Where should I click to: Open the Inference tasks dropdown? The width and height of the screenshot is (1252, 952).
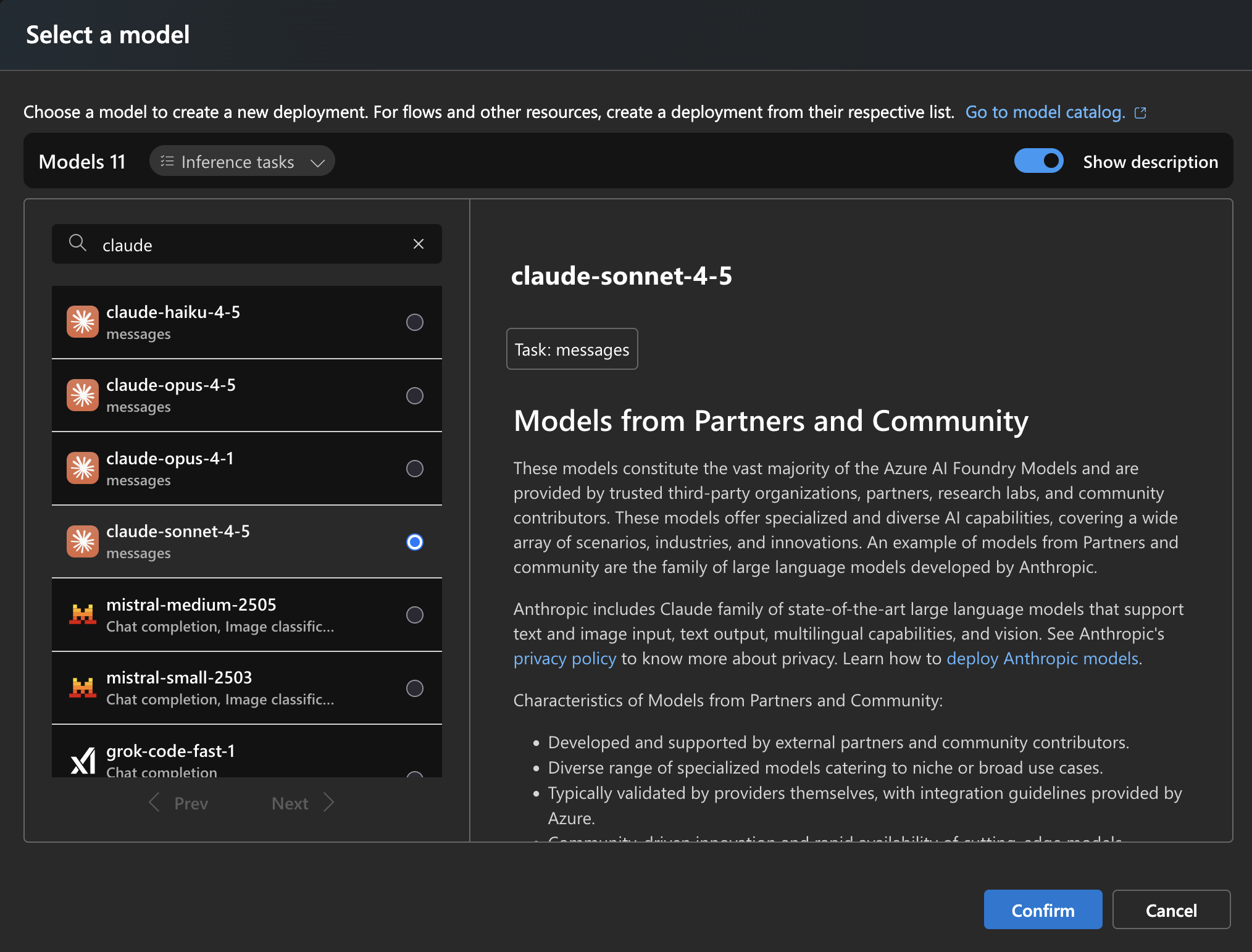(241, 161)
